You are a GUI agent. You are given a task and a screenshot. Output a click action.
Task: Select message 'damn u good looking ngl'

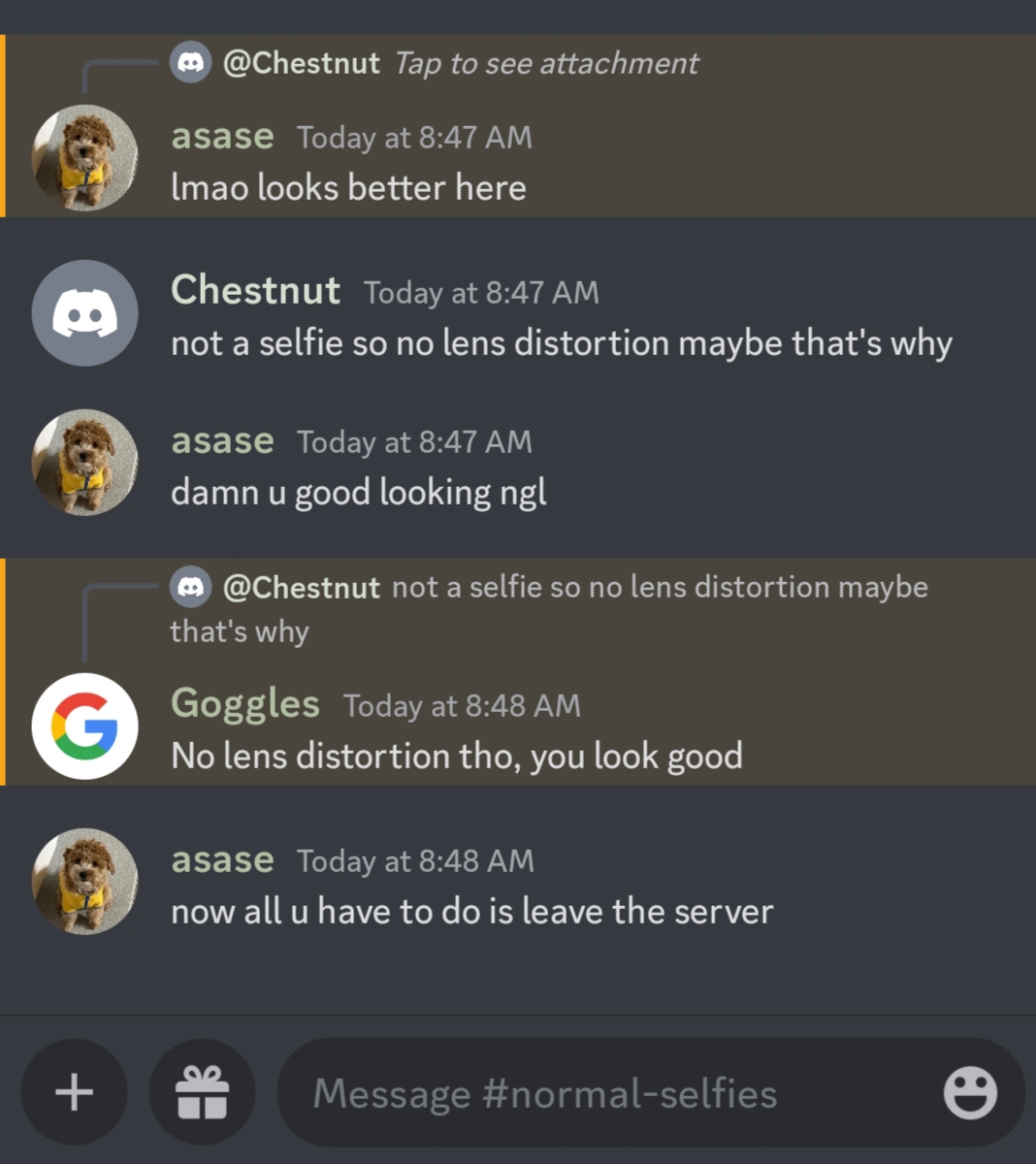click(x=359, y=492)
